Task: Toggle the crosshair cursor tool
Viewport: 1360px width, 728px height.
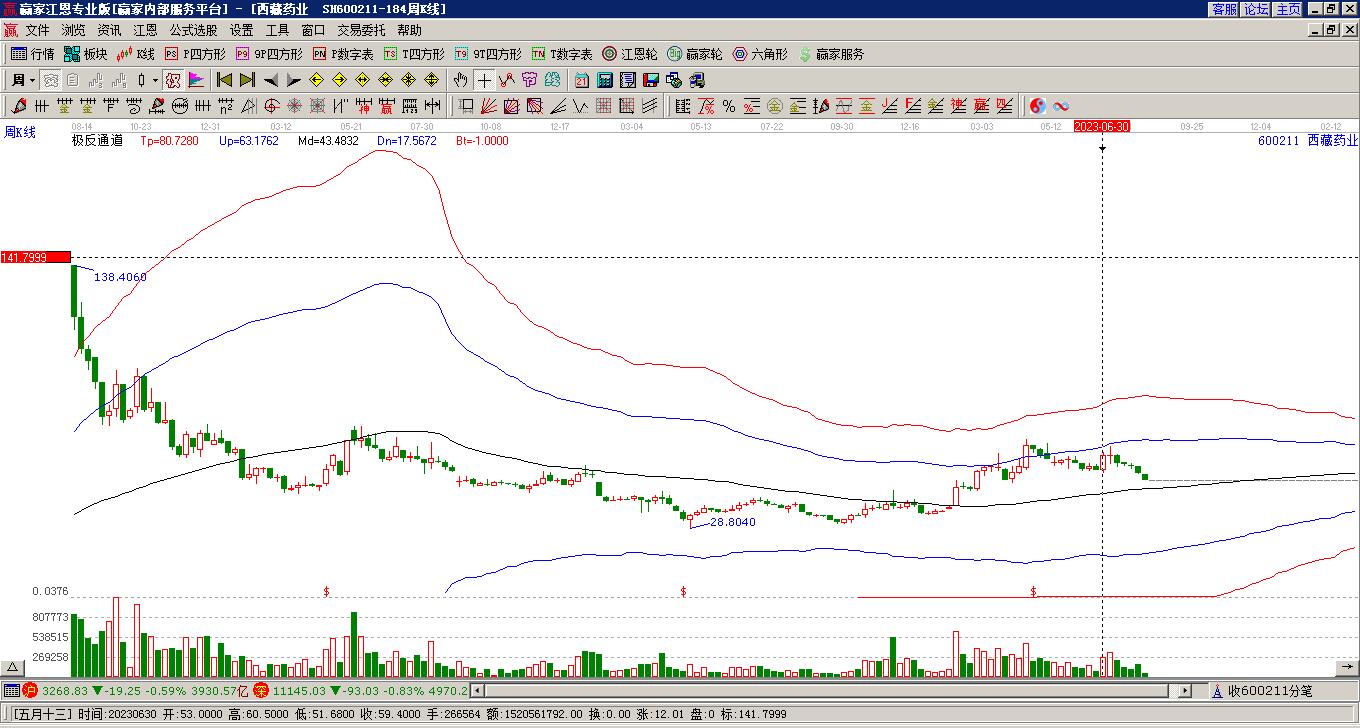Action: click(x=484, y=80)
